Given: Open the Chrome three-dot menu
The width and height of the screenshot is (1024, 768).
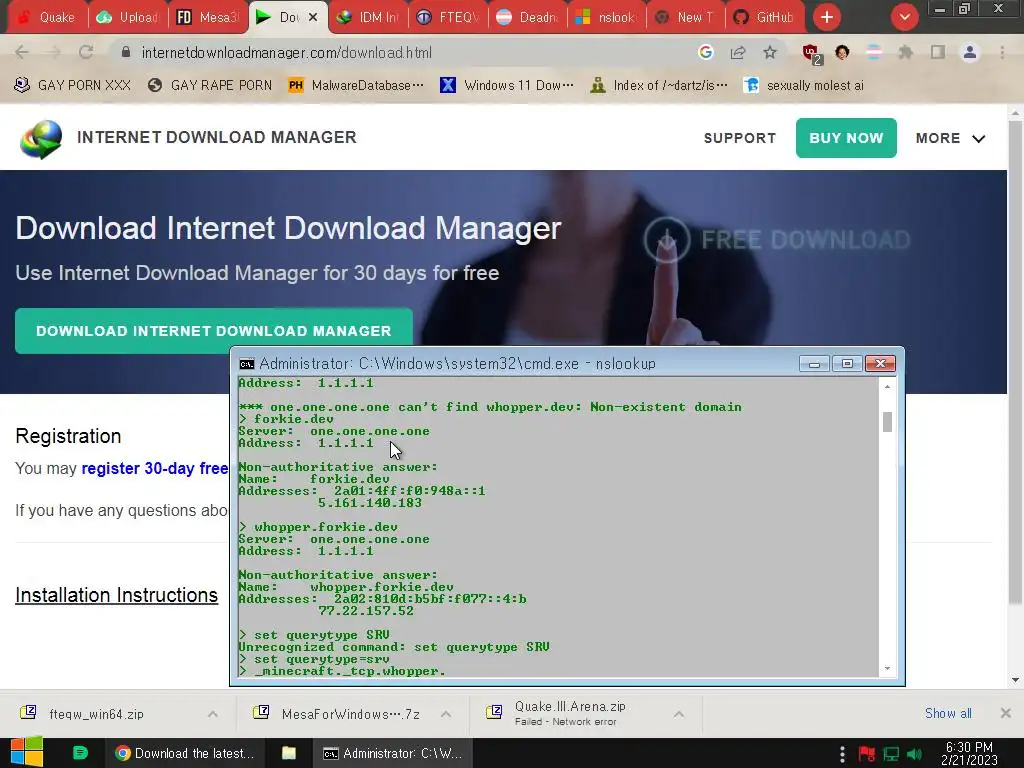Looking at the screenshot, I should click(x=1002, y=53).
